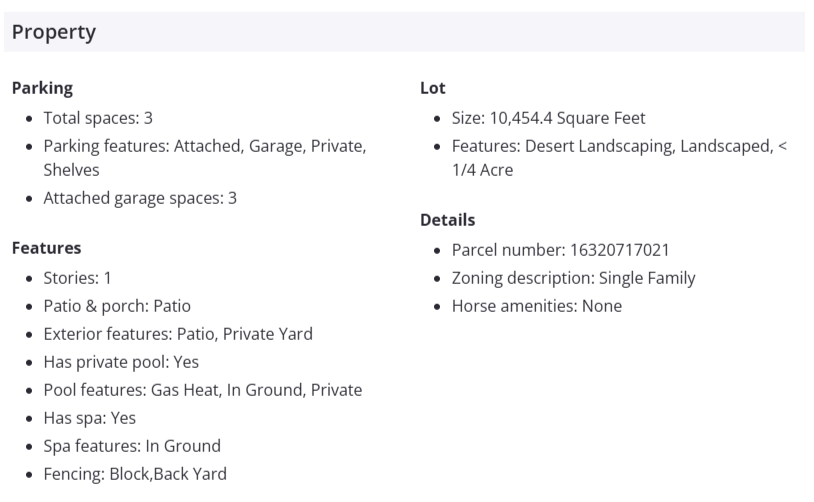Click the Features subsection heading
814x502 pixels.
pos(46,247)
